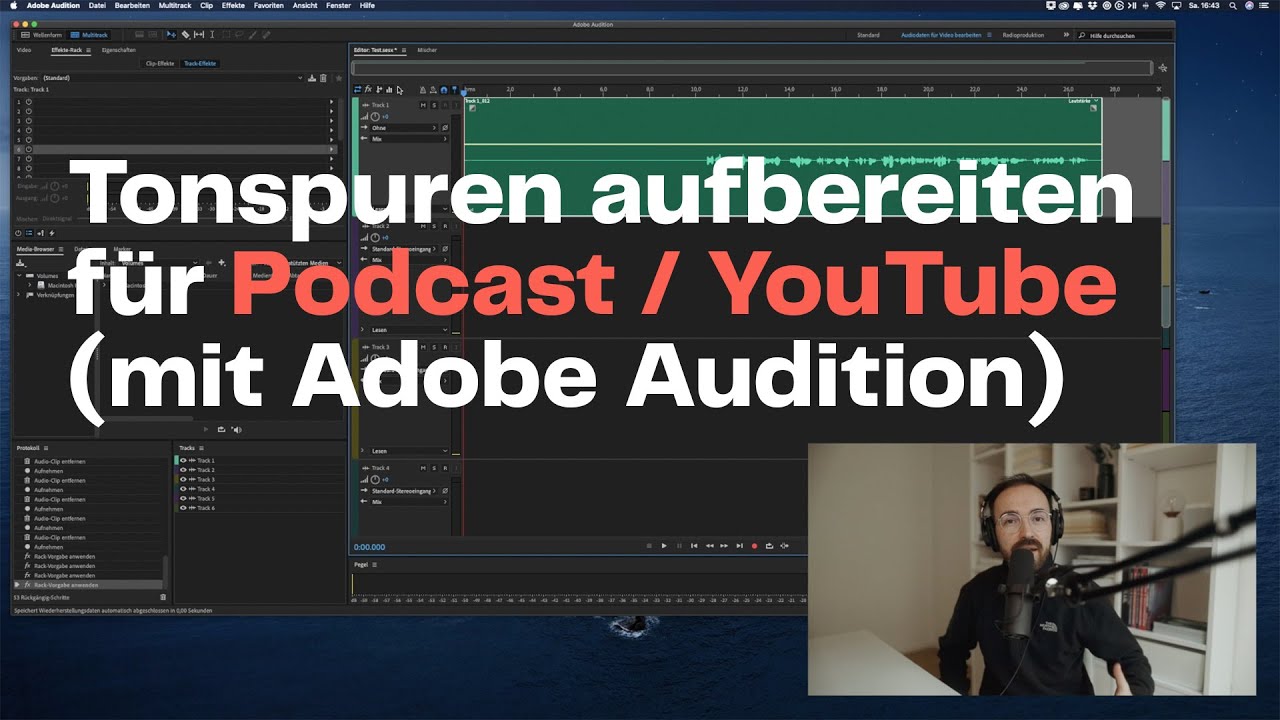This screenshot has width=1280, height=720.
Task: Click the Pause button in transport
Action: tap(679, 546)
